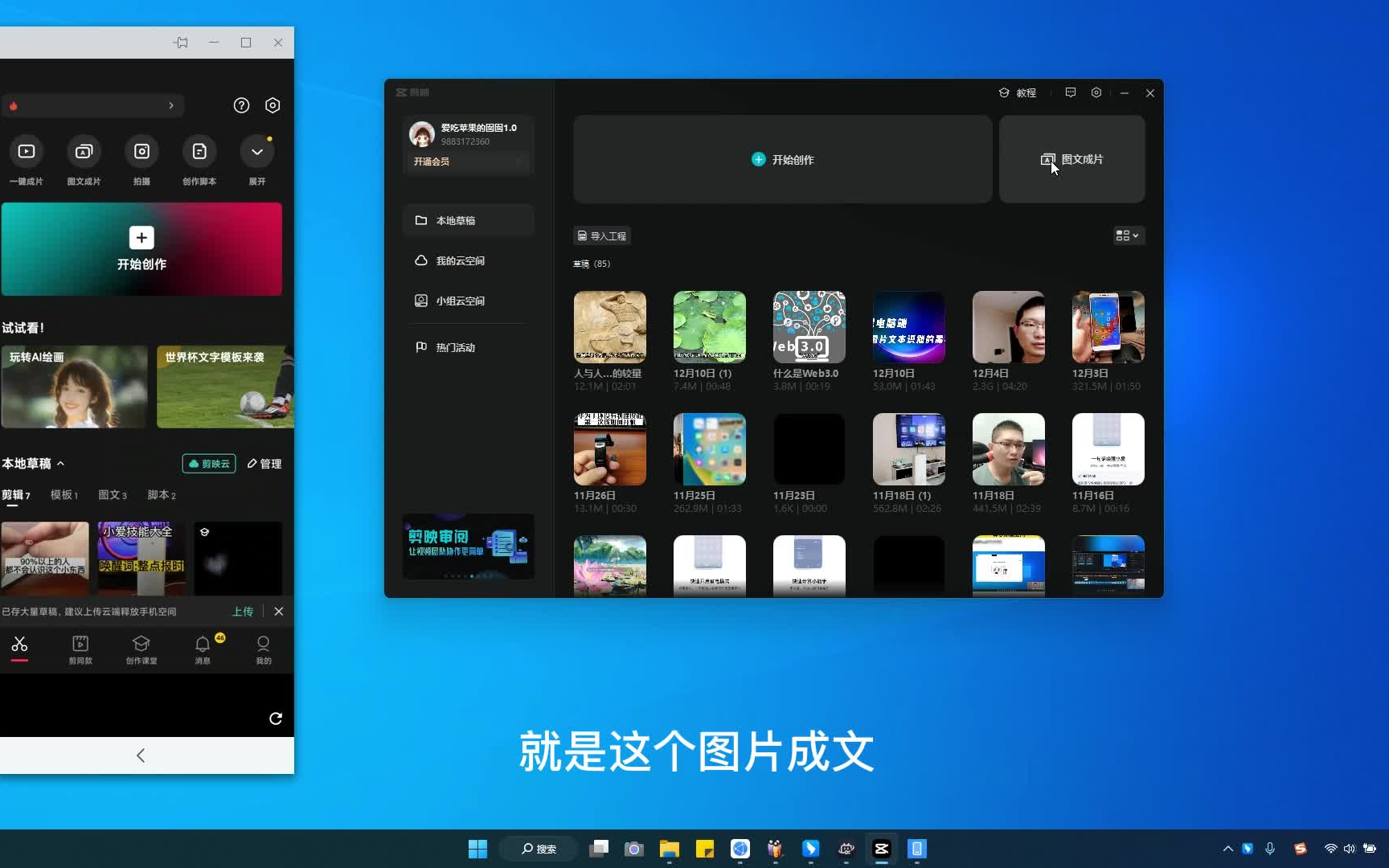Screen dimensions: 1389x868
Task: Open help question-mark icon in phone window
Action: pos(241,105)
